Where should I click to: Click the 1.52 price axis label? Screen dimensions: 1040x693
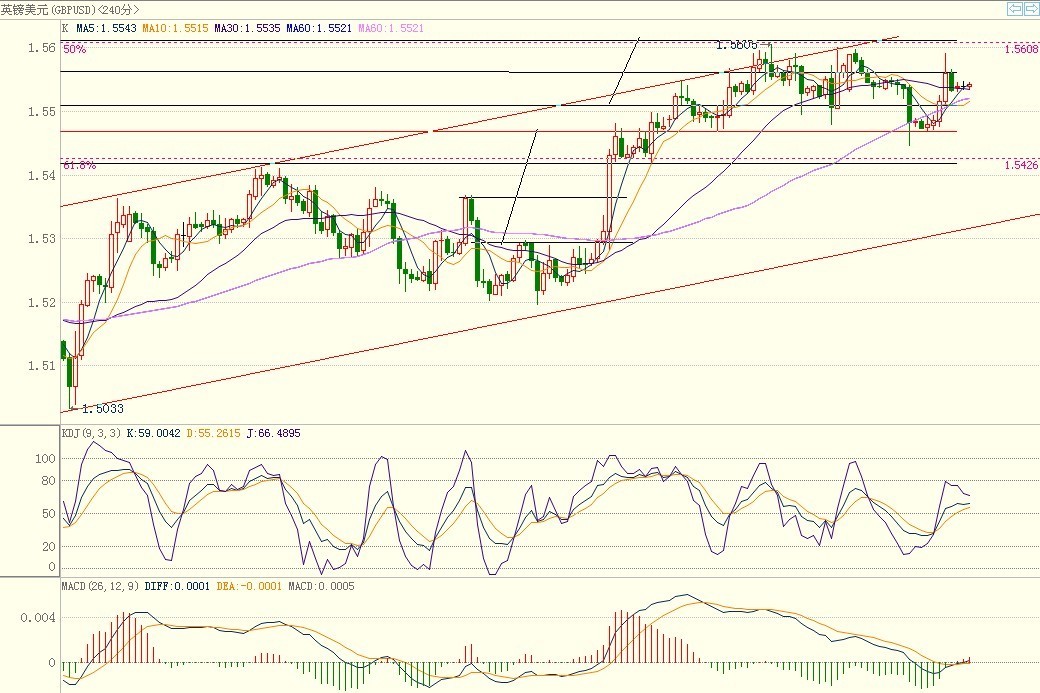(x=41, y=302)
